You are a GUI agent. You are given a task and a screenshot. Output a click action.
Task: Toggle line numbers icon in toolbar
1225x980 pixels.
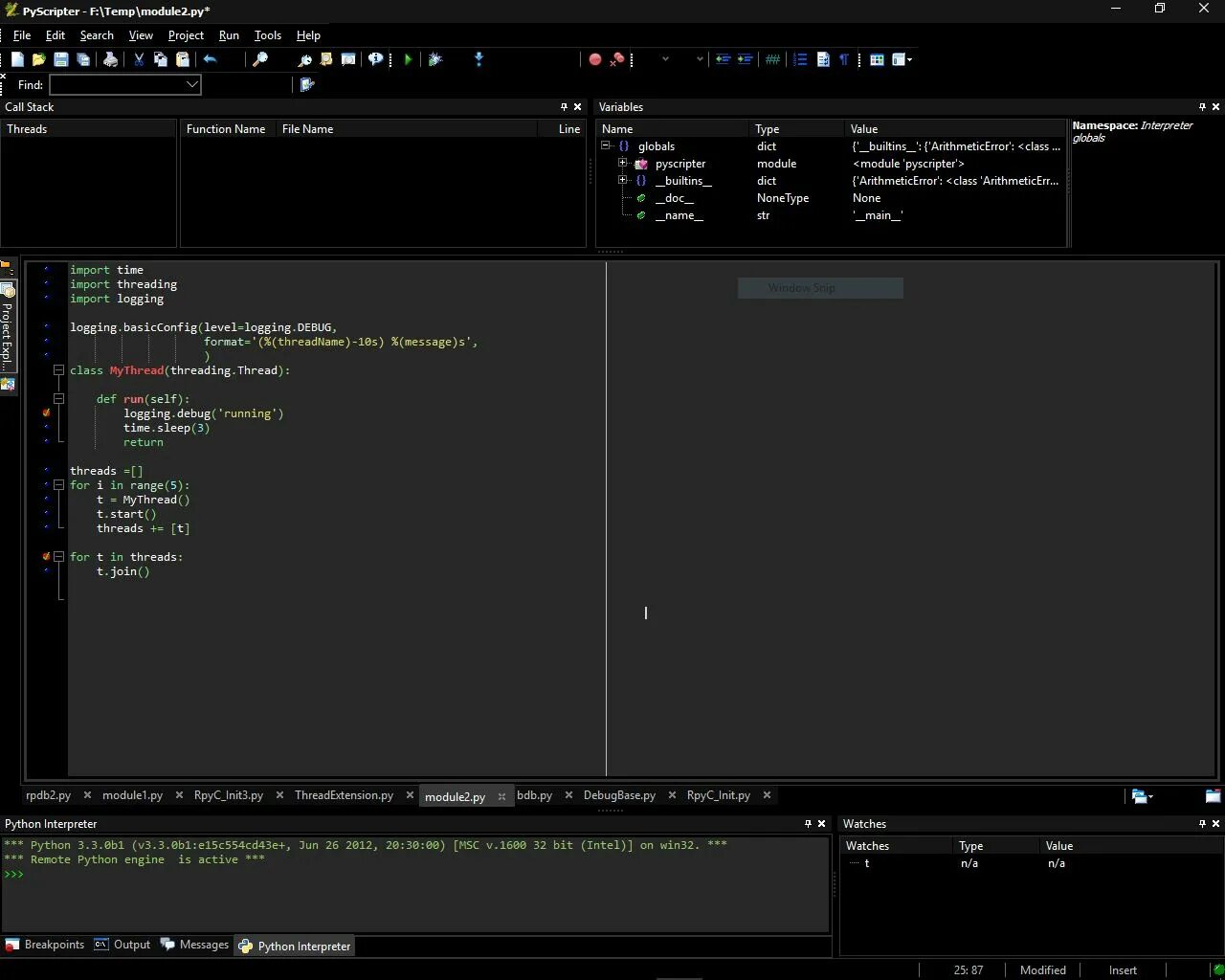[801, 59]
